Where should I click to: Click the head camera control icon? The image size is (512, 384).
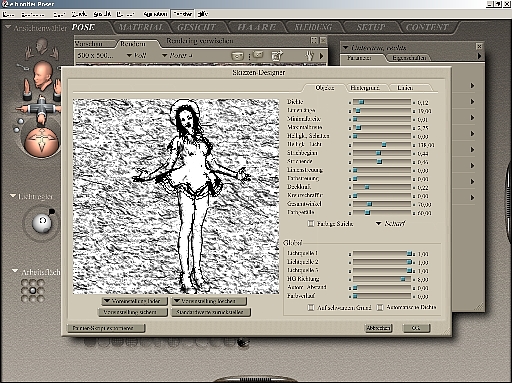tap(42, 74)
